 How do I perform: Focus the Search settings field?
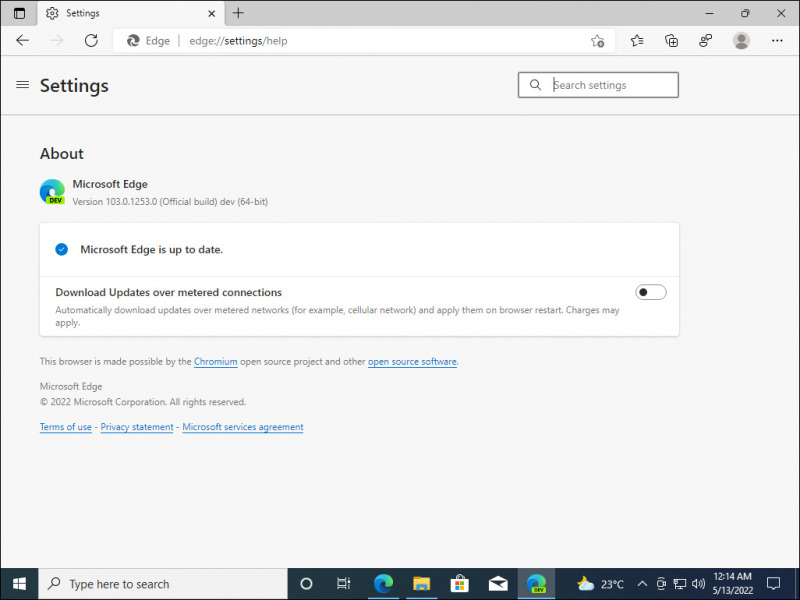tap(598, 85)
